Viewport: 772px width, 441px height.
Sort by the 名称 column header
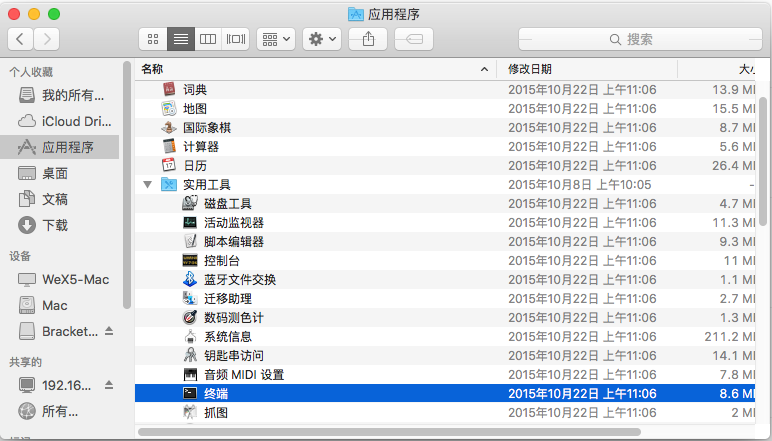pos(316,69)
